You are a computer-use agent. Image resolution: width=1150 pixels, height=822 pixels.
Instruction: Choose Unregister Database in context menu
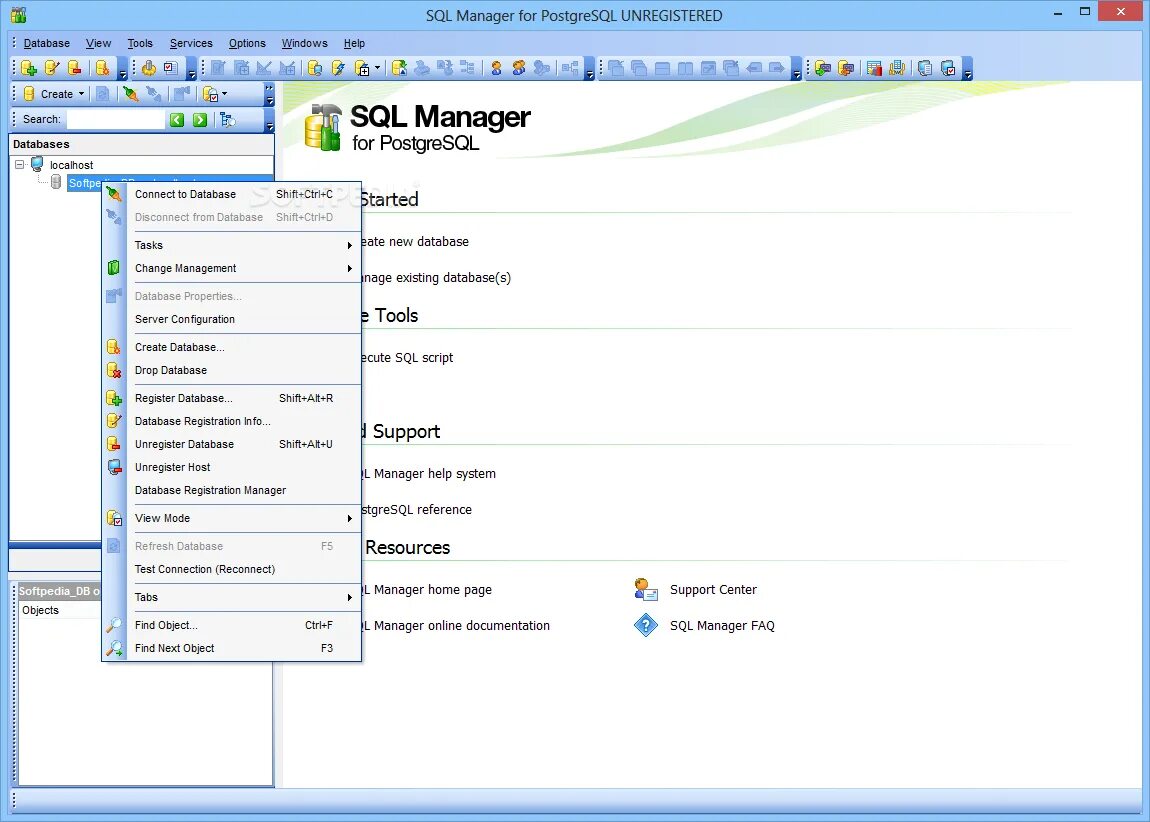click(x=232, y=444)
